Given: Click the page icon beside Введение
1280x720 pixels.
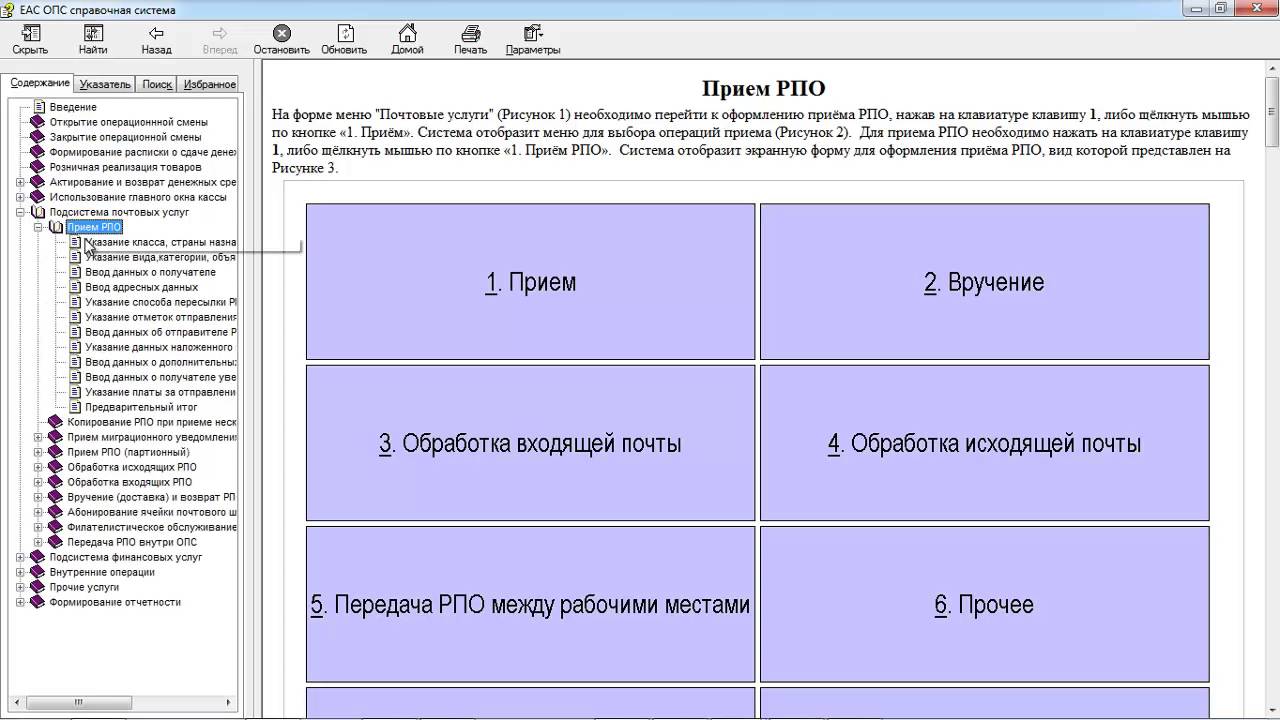Looking at the screenshot, I should click(39, 107).
